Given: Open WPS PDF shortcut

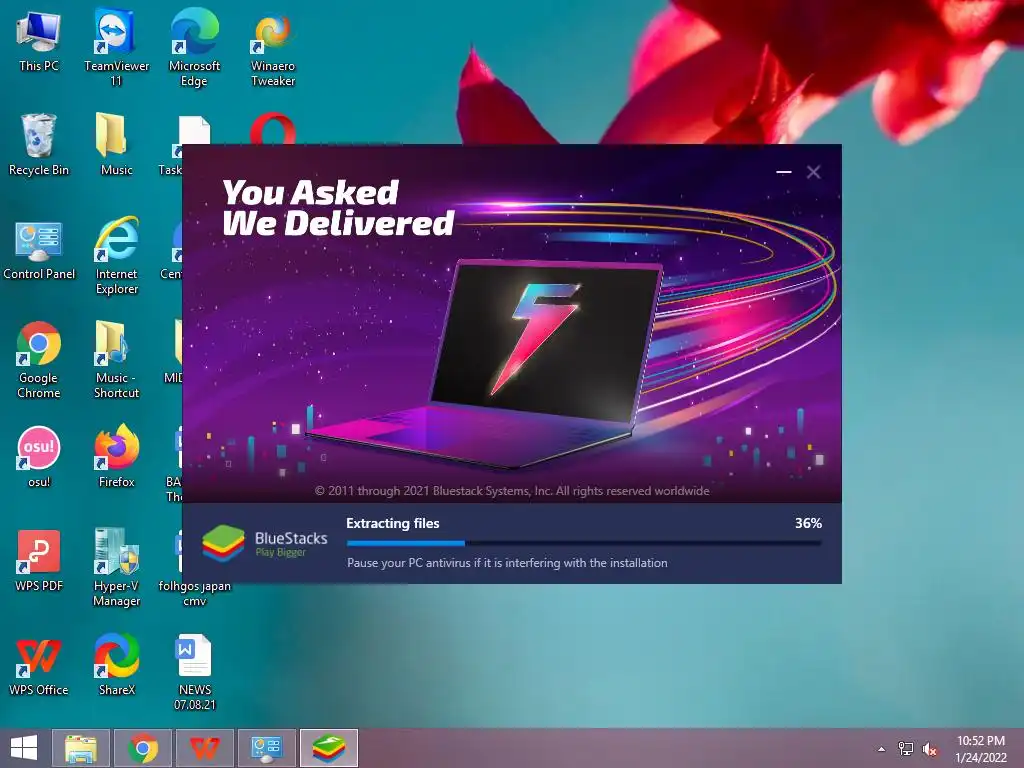Looking at the screenshot, I should point(39,560).
